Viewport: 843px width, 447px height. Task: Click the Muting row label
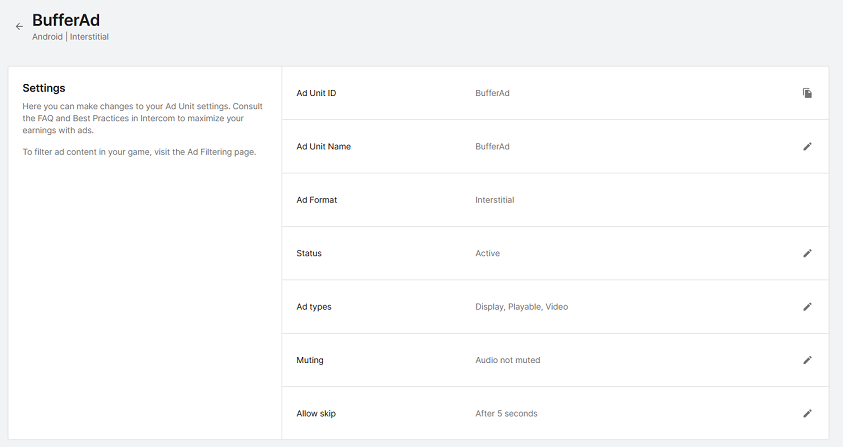(x=310, y=360)
